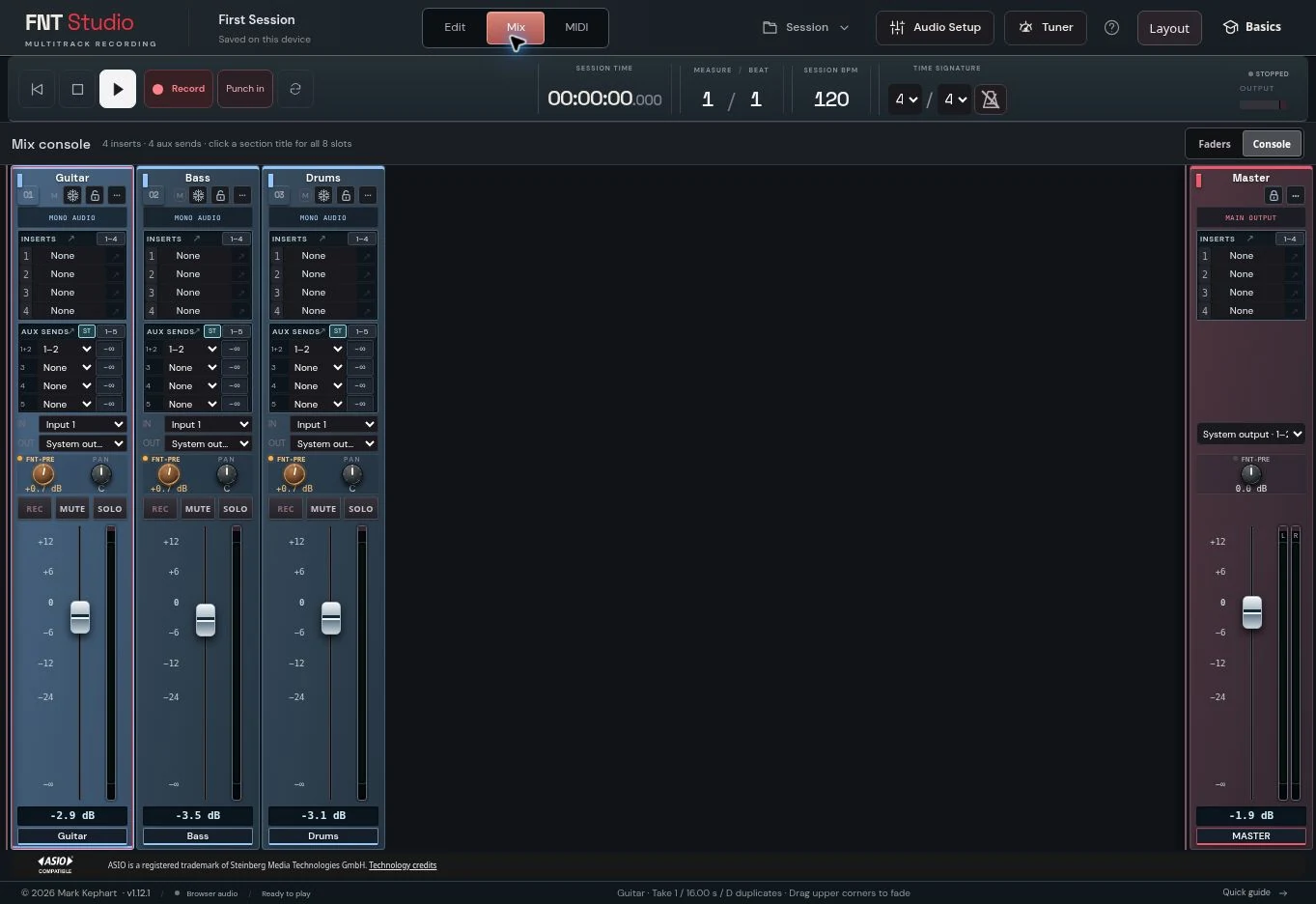This screenshot has width=1316, height=904.
Task: Switch to the Edit tab
Action: pos(455,27)
